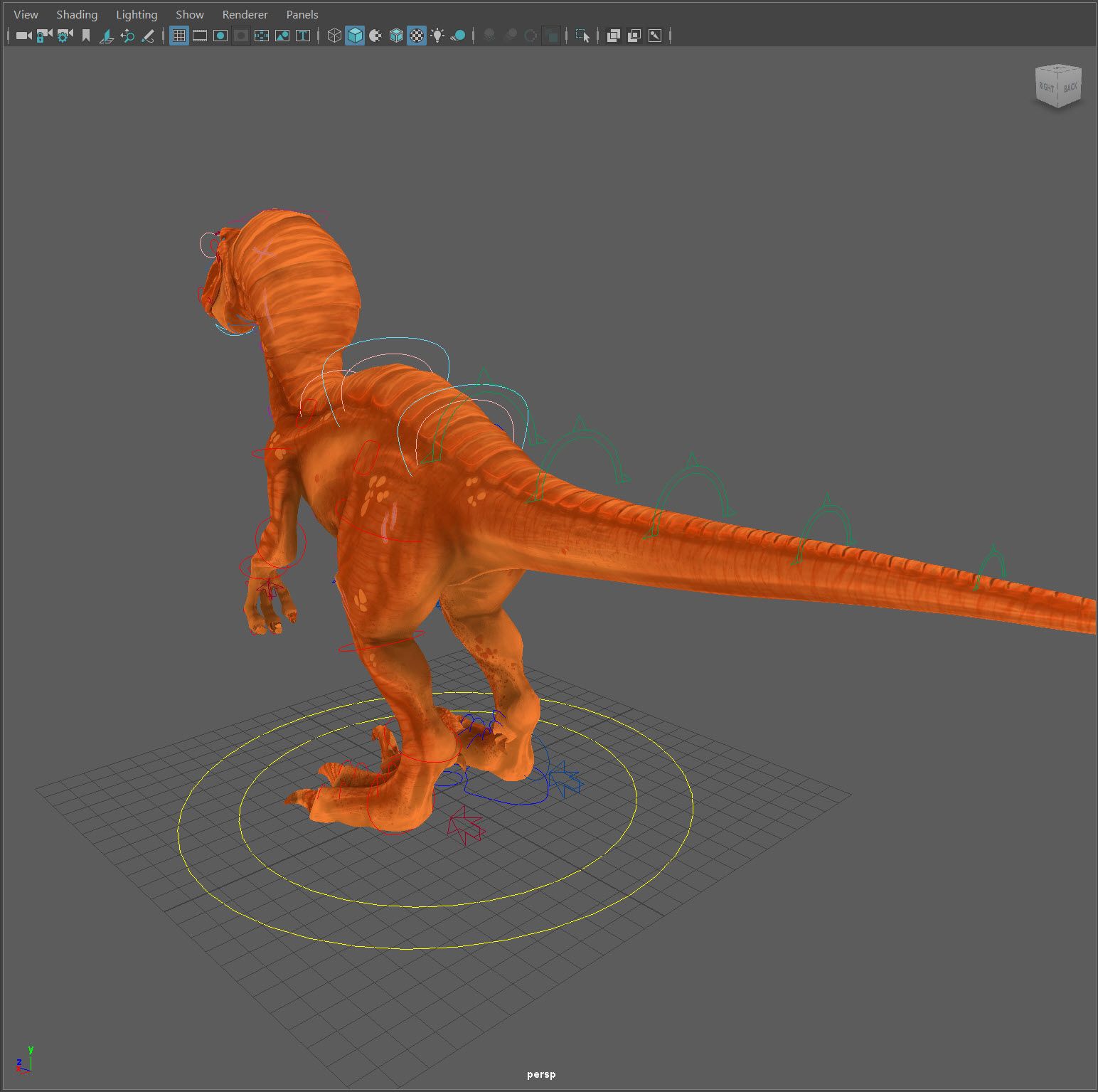1098x1092 pixels.
Task: Open the Lighting menu
Action: (x=137, y=14)
